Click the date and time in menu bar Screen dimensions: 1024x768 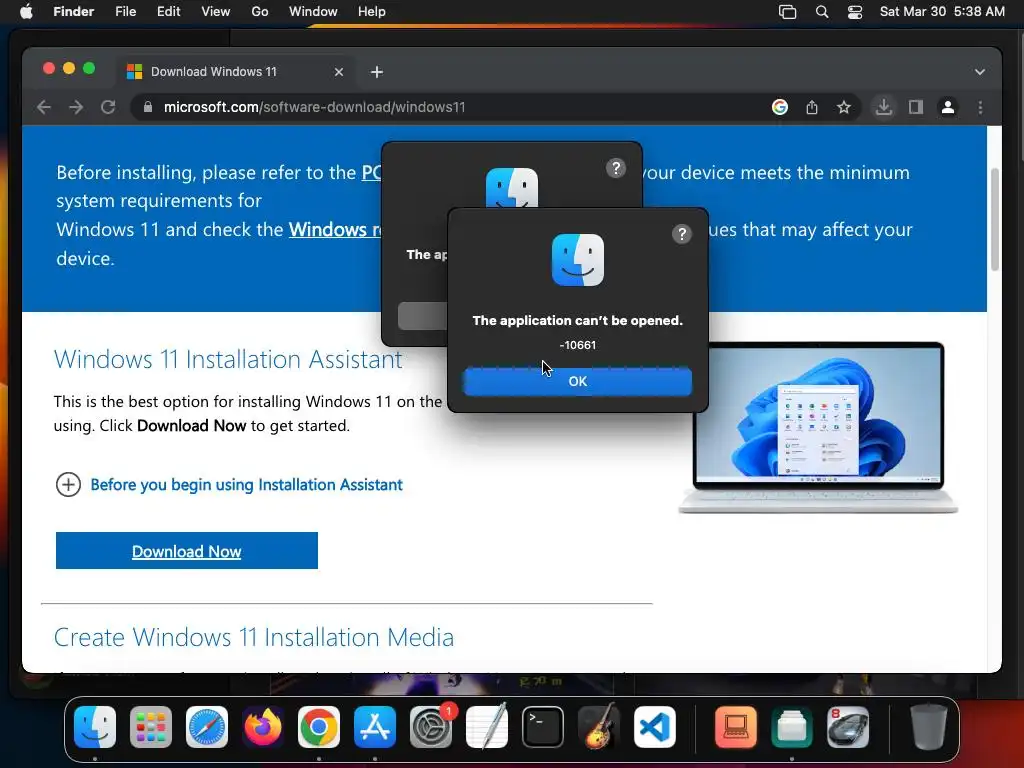(x=942, y=12)
